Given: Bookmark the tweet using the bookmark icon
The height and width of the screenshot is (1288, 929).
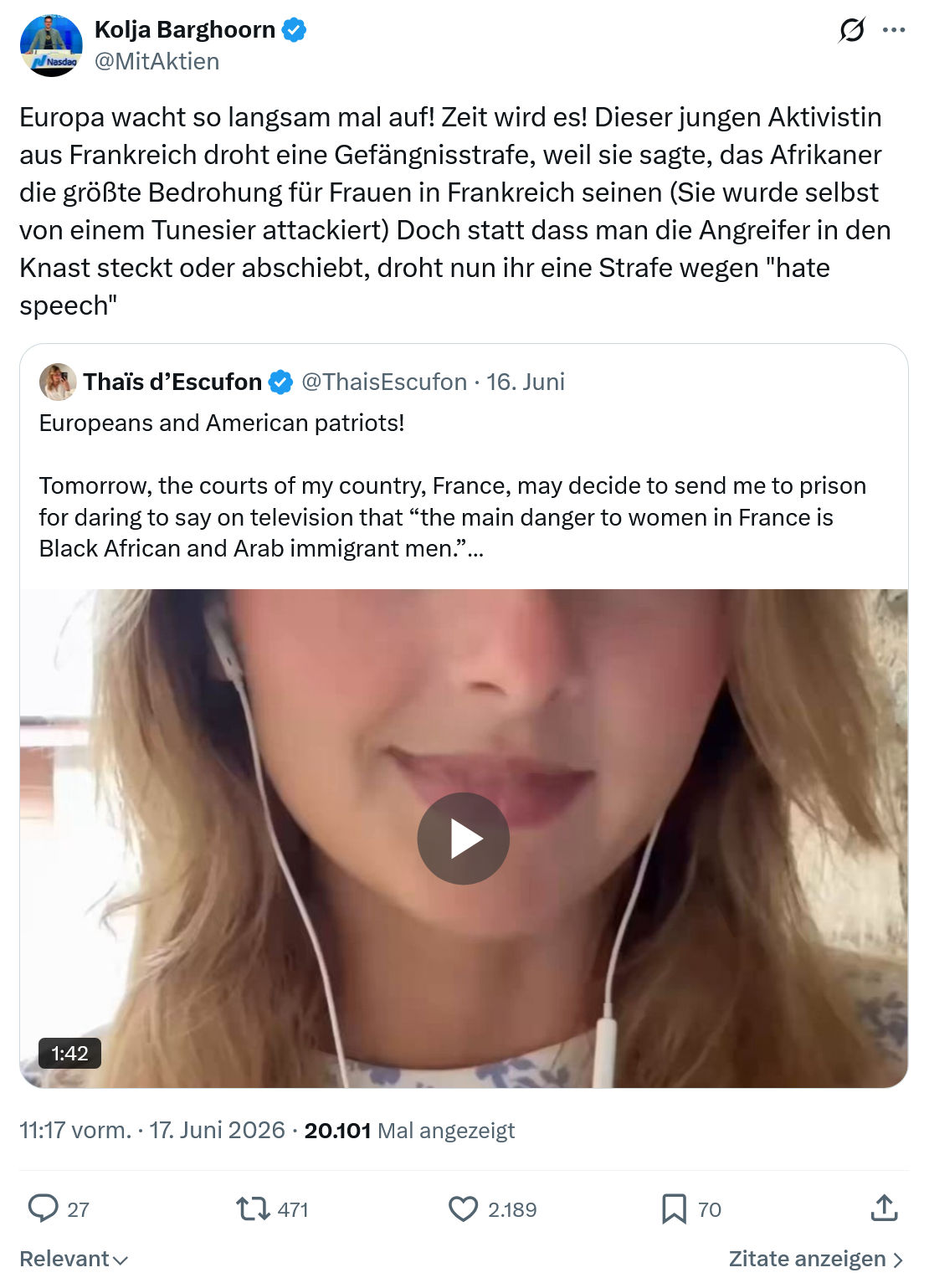Looking at the screenshot, I should point(674,1208).
